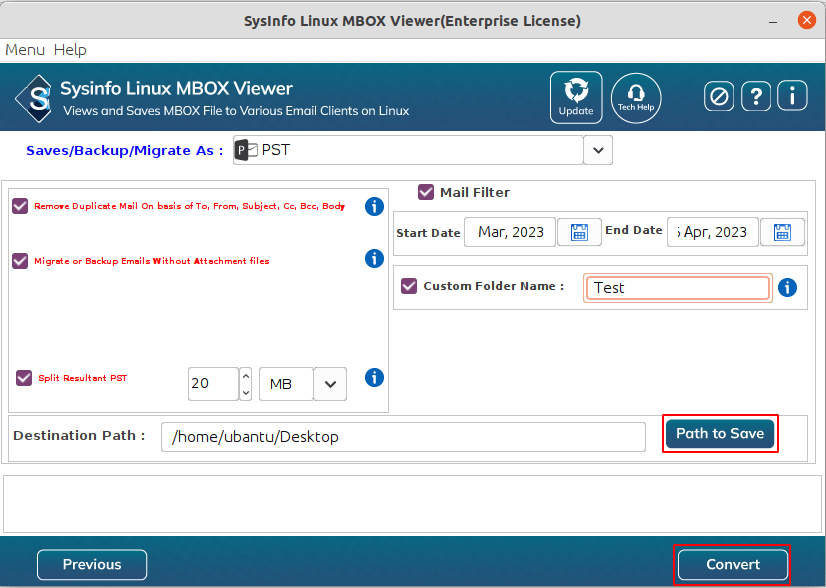The image size is (826, 588).
Task: Toggle the Split Resultant PST checkbox
Action: pyautogui.click(x=24, y=378)
